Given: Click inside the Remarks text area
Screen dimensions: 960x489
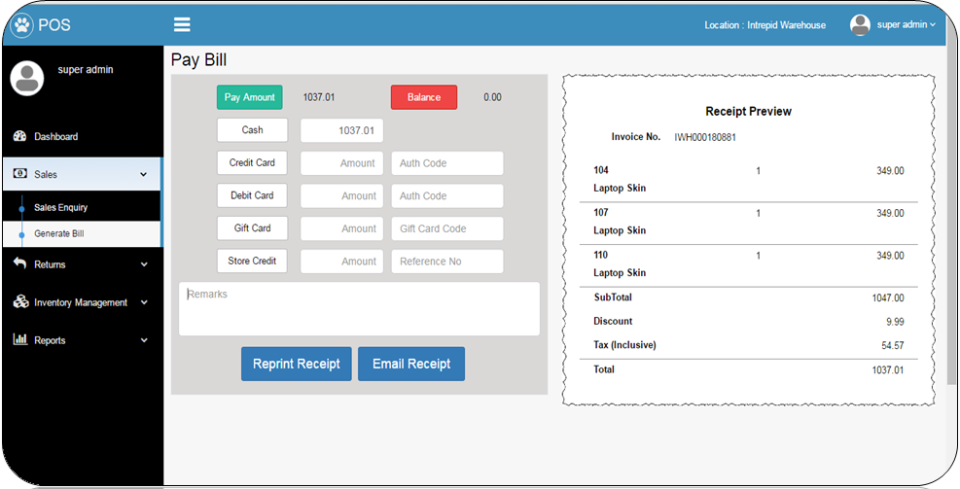Looking at the screenshot, I should pos(359,308).
